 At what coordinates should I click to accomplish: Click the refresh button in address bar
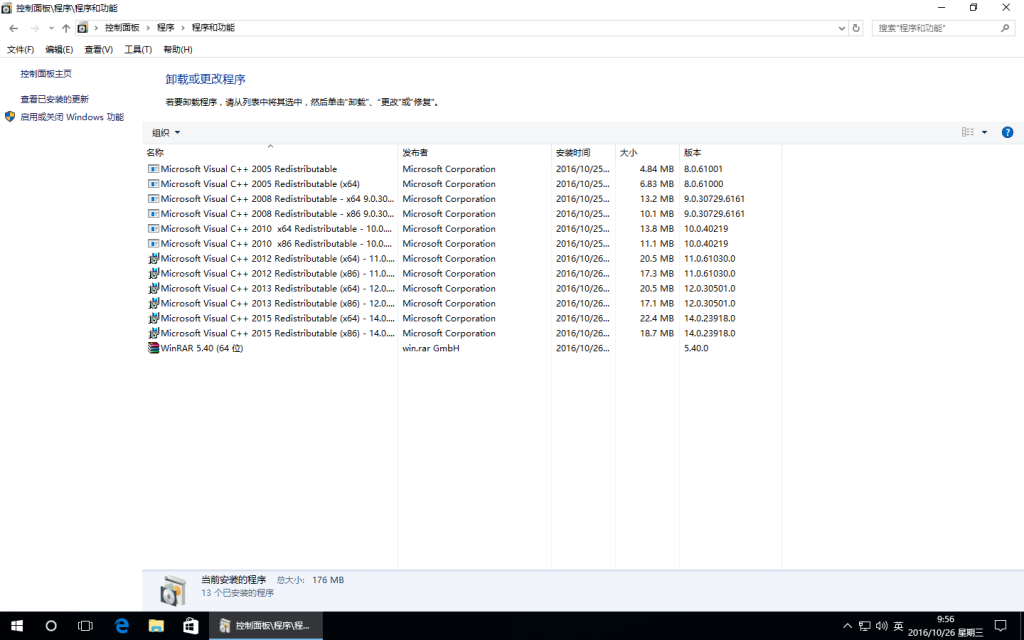pyautogui.click(x=856, y=28)
